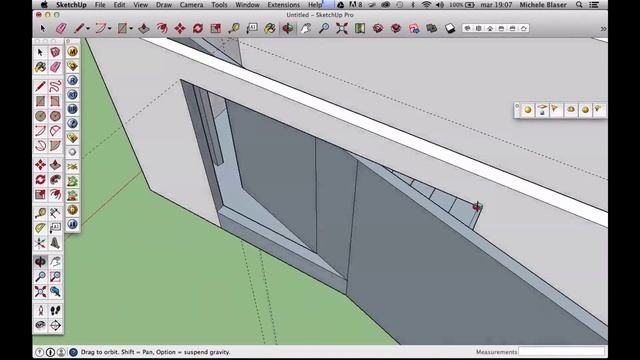Switch to Top view in the views toolbar
The height and width of the screenshot is (360, 640).
[478, 28]
